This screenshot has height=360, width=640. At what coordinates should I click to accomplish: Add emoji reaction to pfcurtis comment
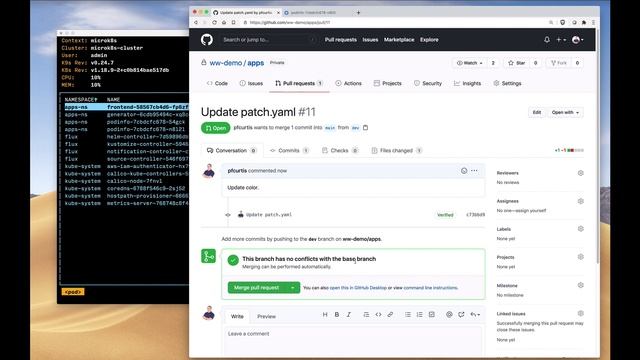click(x=464, y=171)
